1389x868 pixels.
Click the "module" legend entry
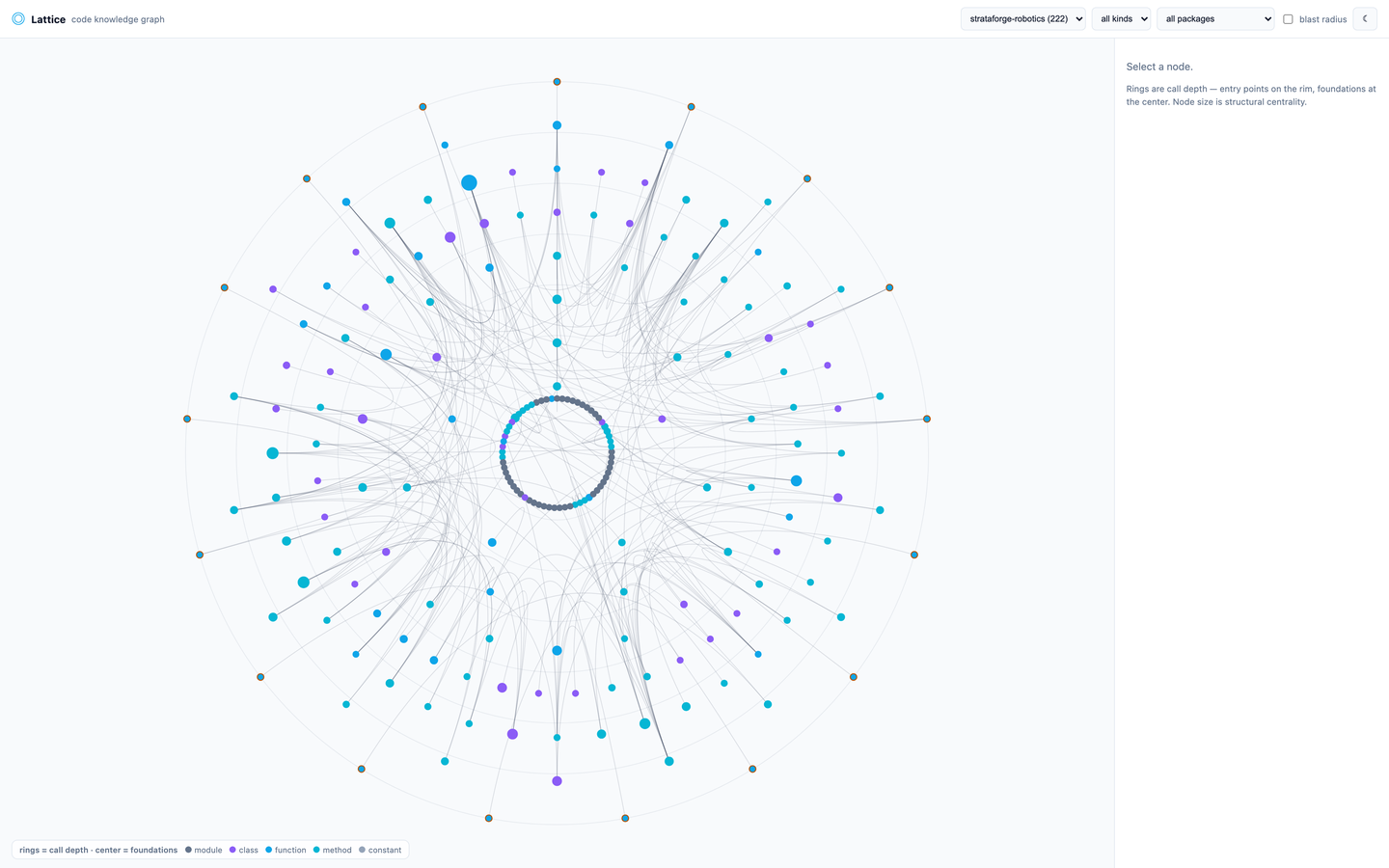tap(204, 850)
